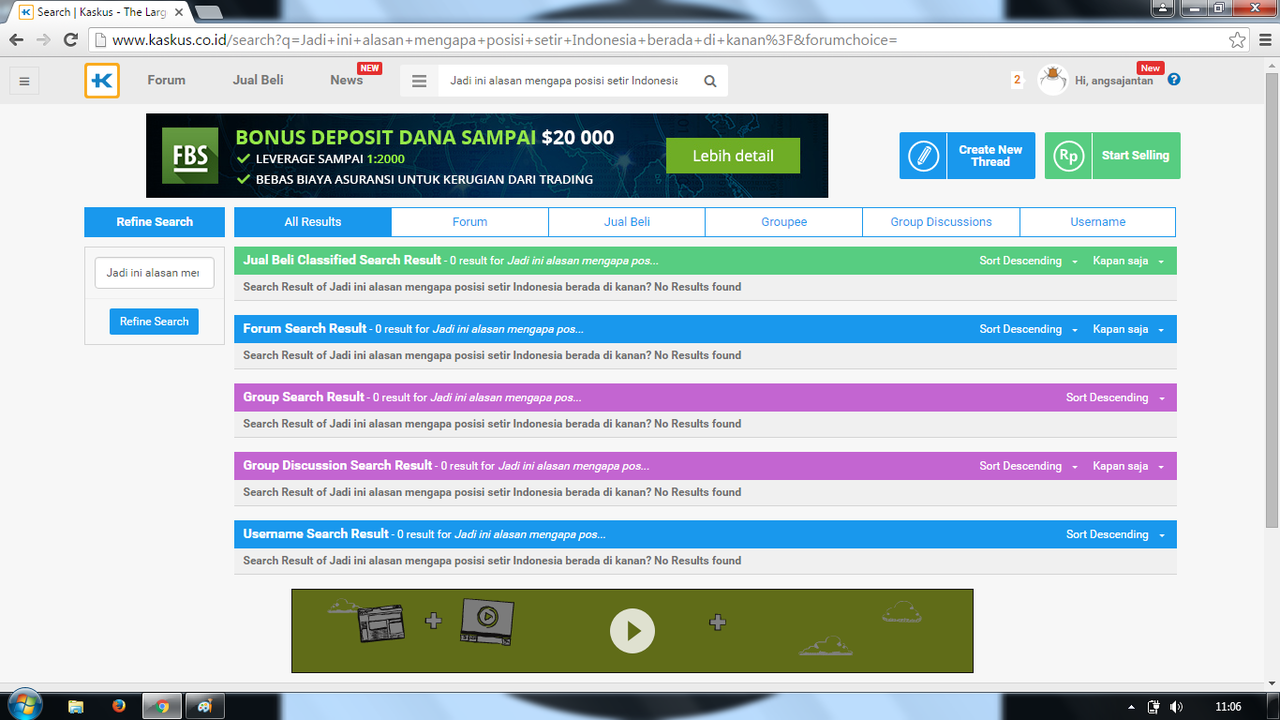This screenshot has width=1280, height=720.
Task: Click the Refine Search button
Action: click(x=154, y=322)
